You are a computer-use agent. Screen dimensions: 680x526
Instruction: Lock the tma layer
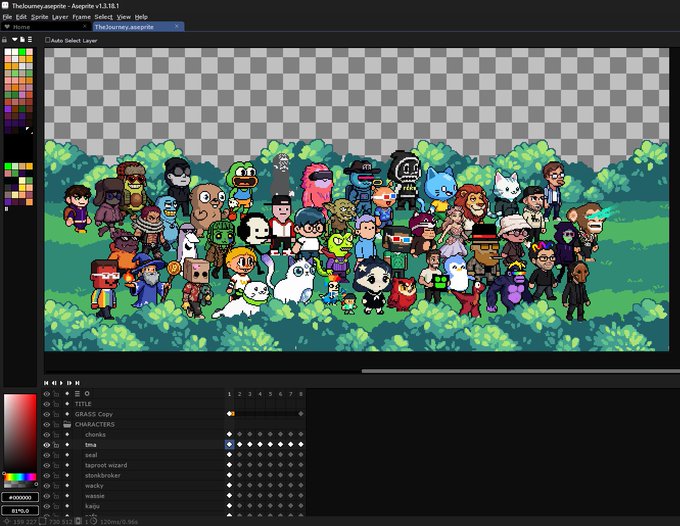(x=56, y=445)
